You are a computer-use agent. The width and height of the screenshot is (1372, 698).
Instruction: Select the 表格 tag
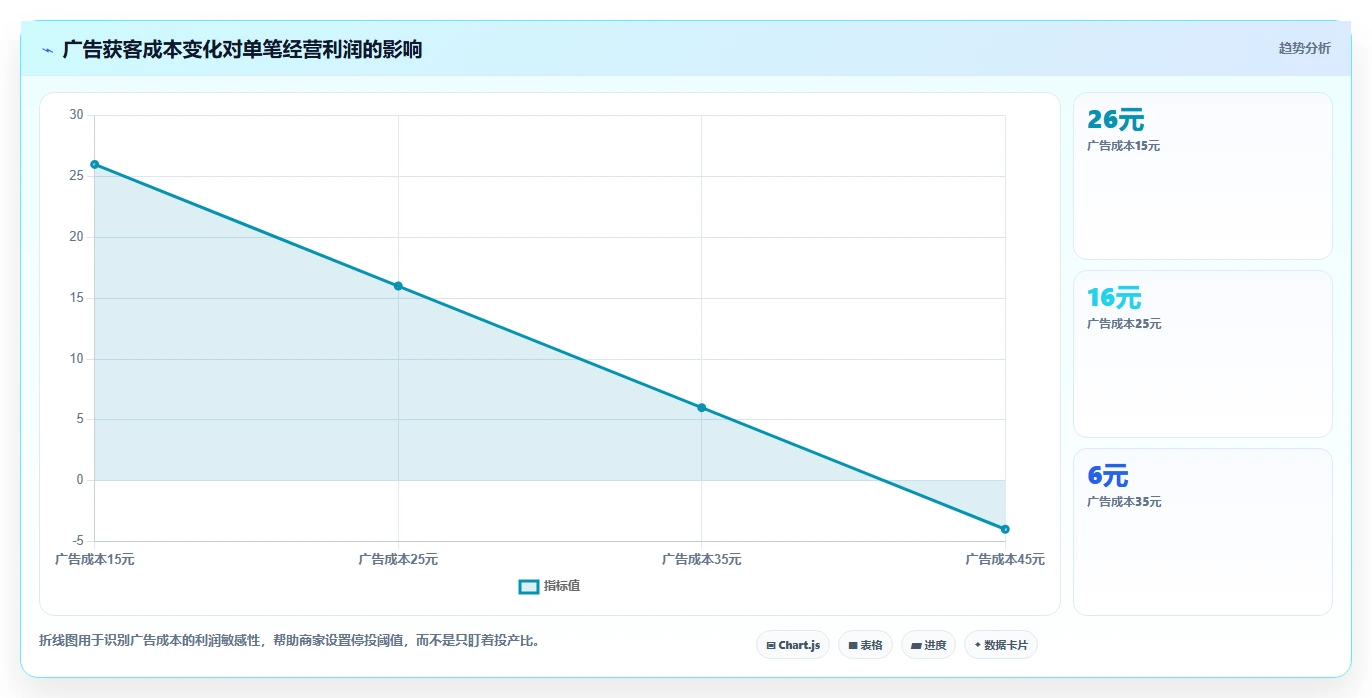(x=865, y=645)
